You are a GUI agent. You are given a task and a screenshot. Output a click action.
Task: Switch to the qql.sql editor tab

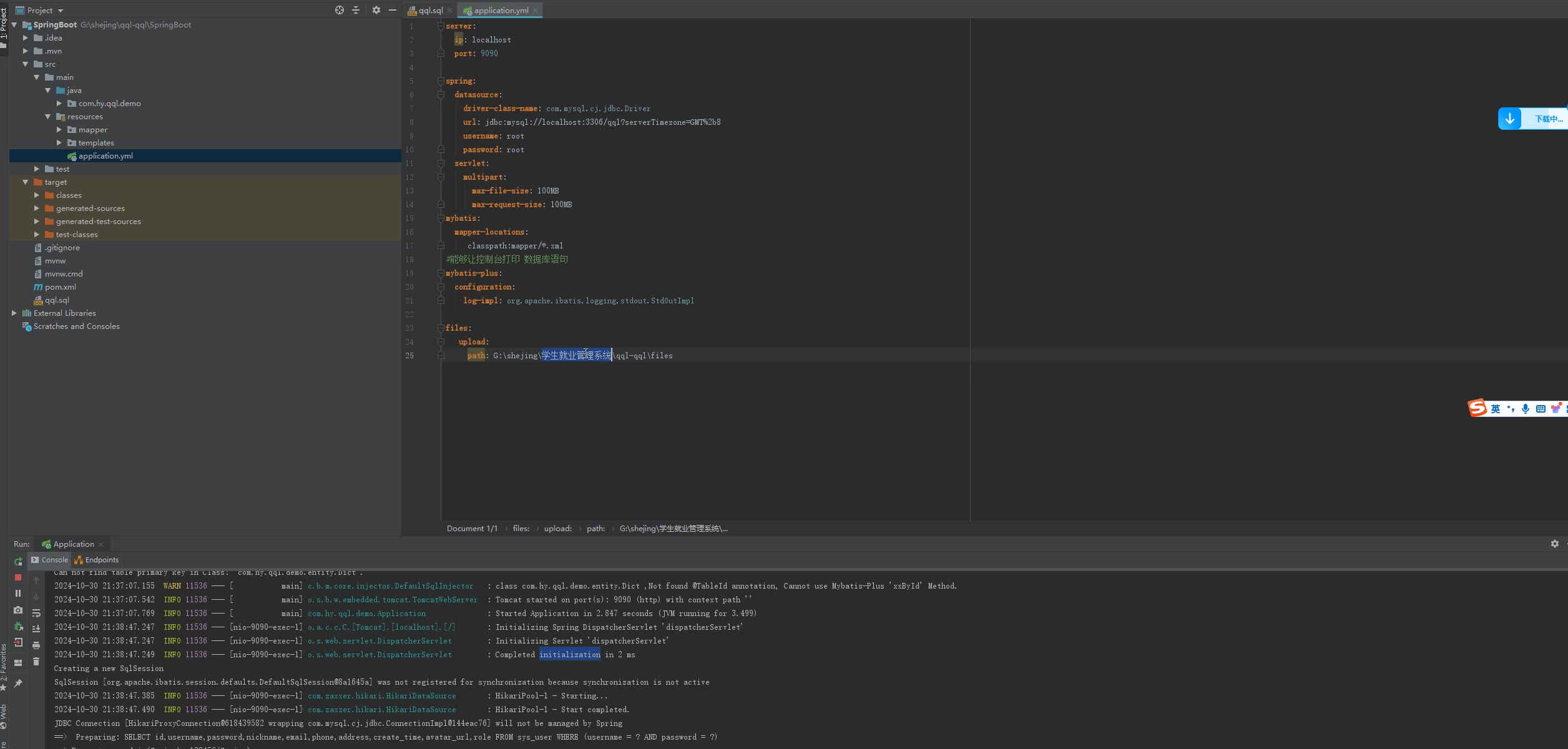429,11
